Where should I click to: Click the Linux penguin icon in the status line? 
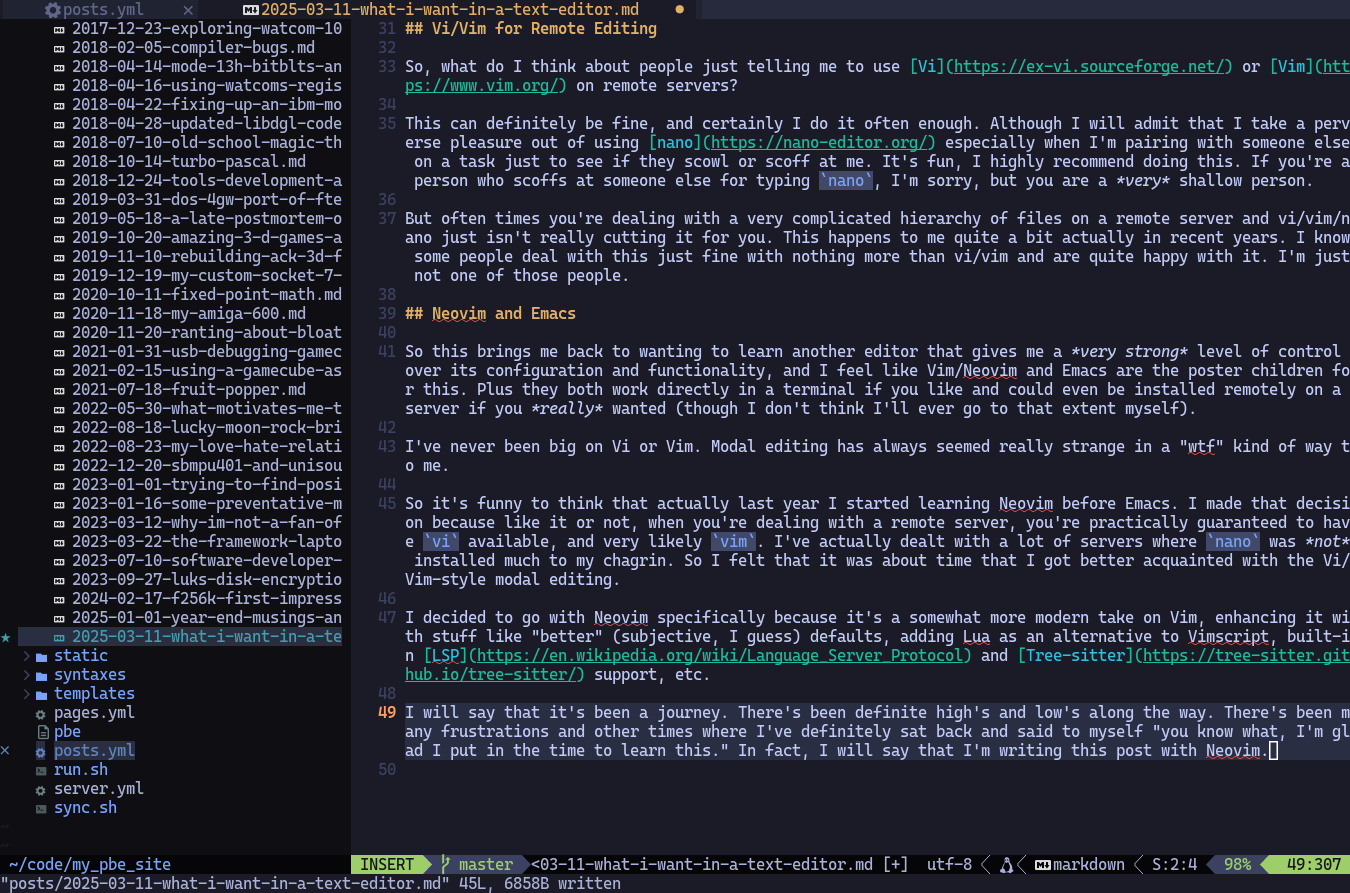(1007, 865)
